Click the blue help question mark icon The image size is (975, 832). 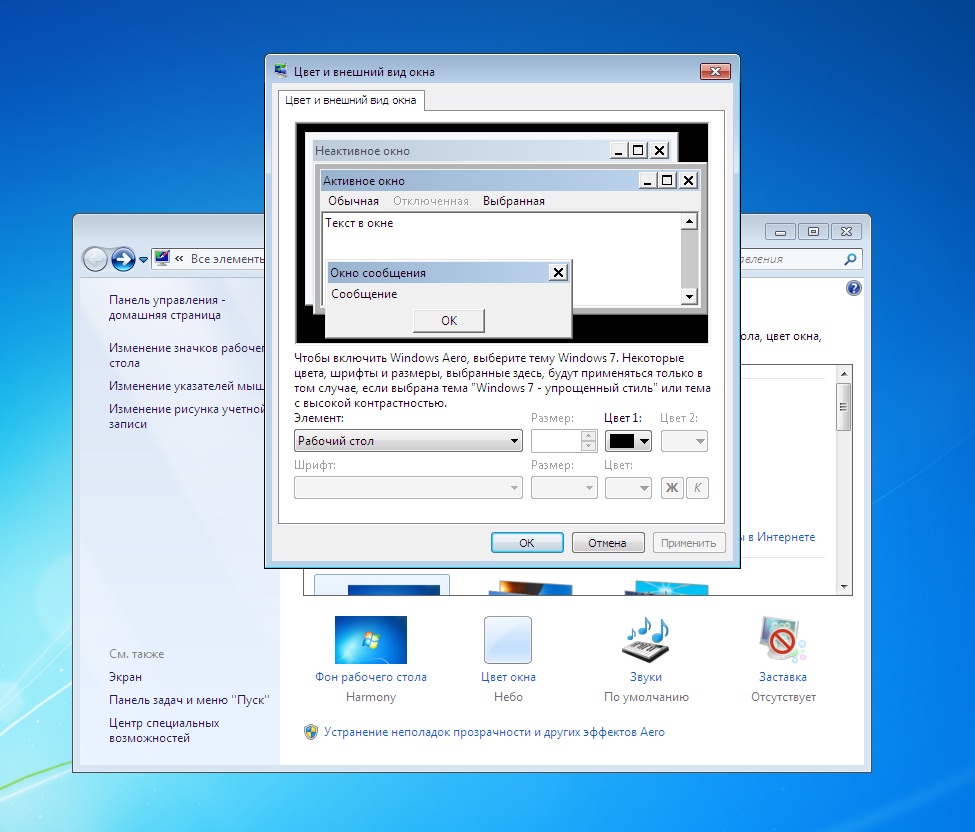coord(853,288)
